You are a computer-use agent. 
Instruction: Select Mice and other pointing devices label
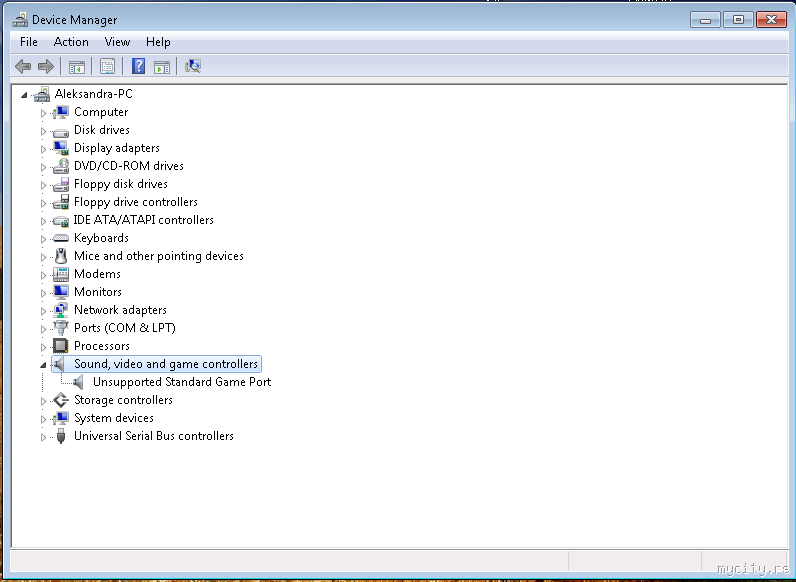(158, 256)
